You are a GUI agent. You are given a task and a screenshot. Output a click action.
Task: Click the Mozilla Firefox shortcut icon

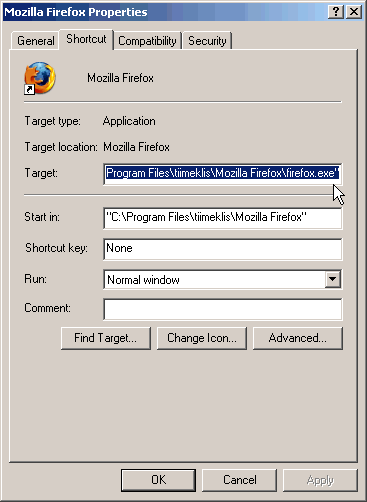point(40,78)
